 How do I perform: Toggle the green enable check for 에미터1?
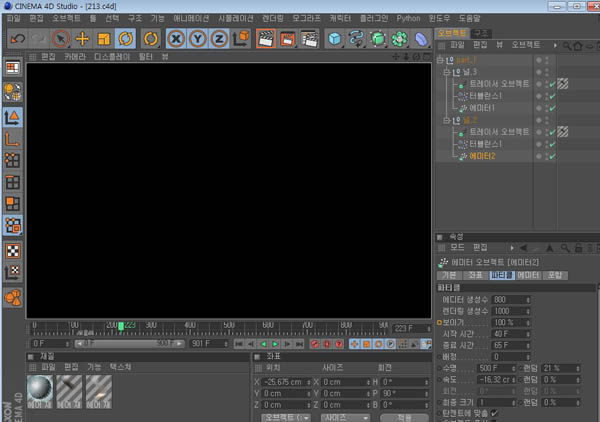[552, 108]
